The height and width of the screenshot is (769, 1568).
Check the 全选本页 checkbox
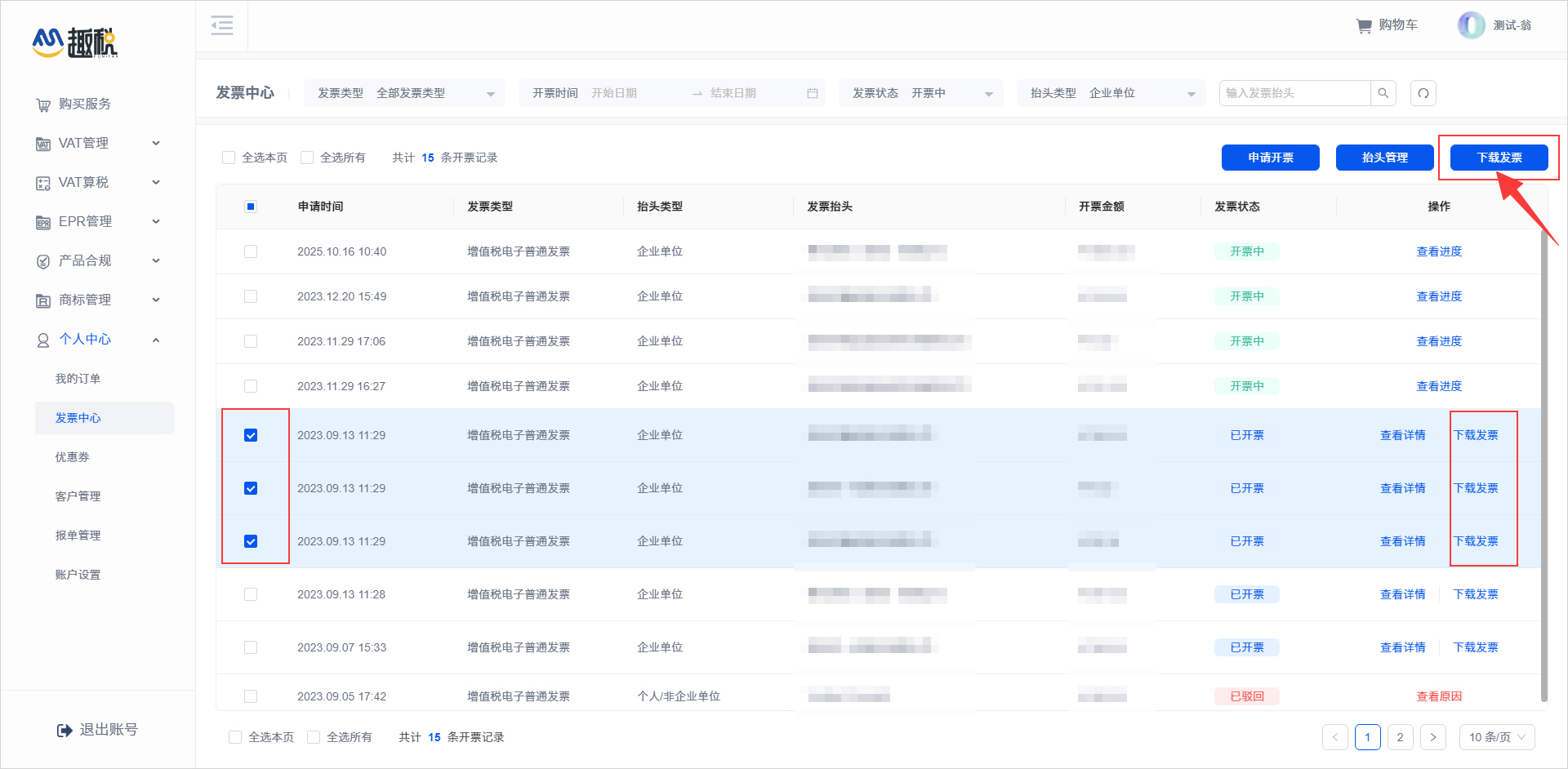[229, 157]
